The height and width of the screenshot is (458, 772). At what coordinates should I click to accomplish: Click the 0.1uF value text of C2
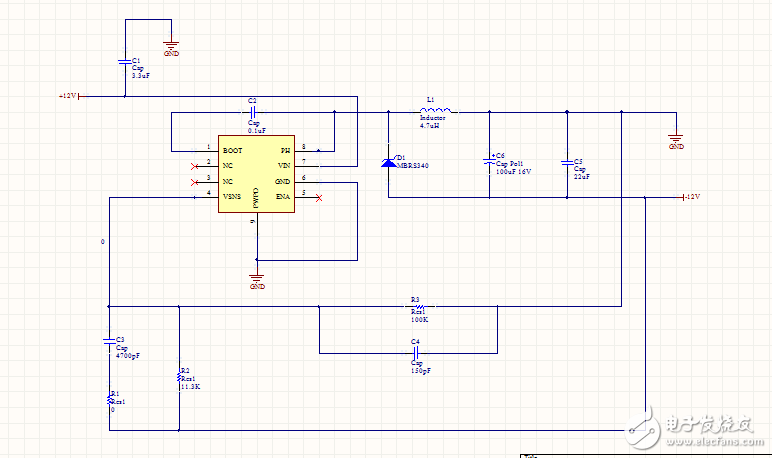[x=257, y=131]
